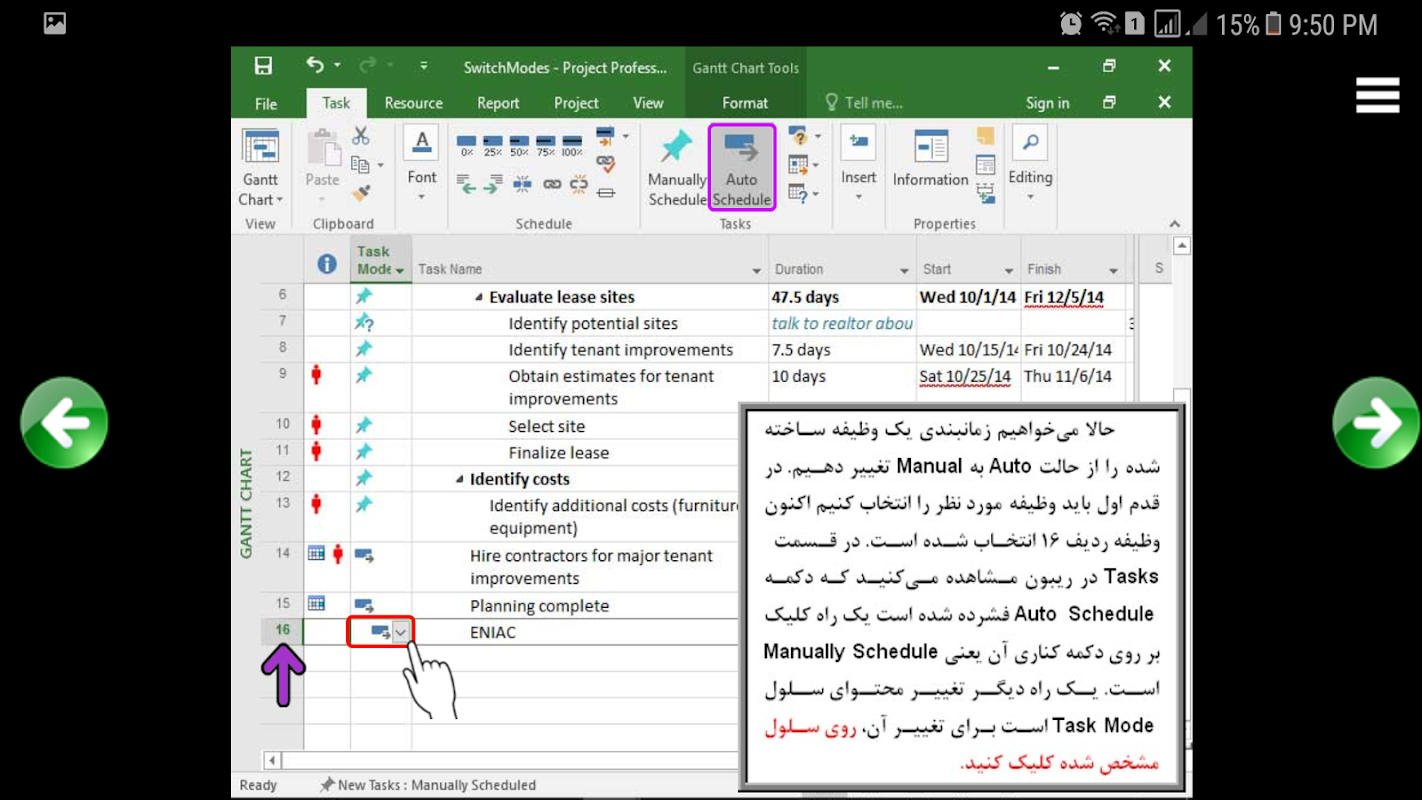Click the Link Tasks chain icon

pyautogui.click(x=552, y=184)
